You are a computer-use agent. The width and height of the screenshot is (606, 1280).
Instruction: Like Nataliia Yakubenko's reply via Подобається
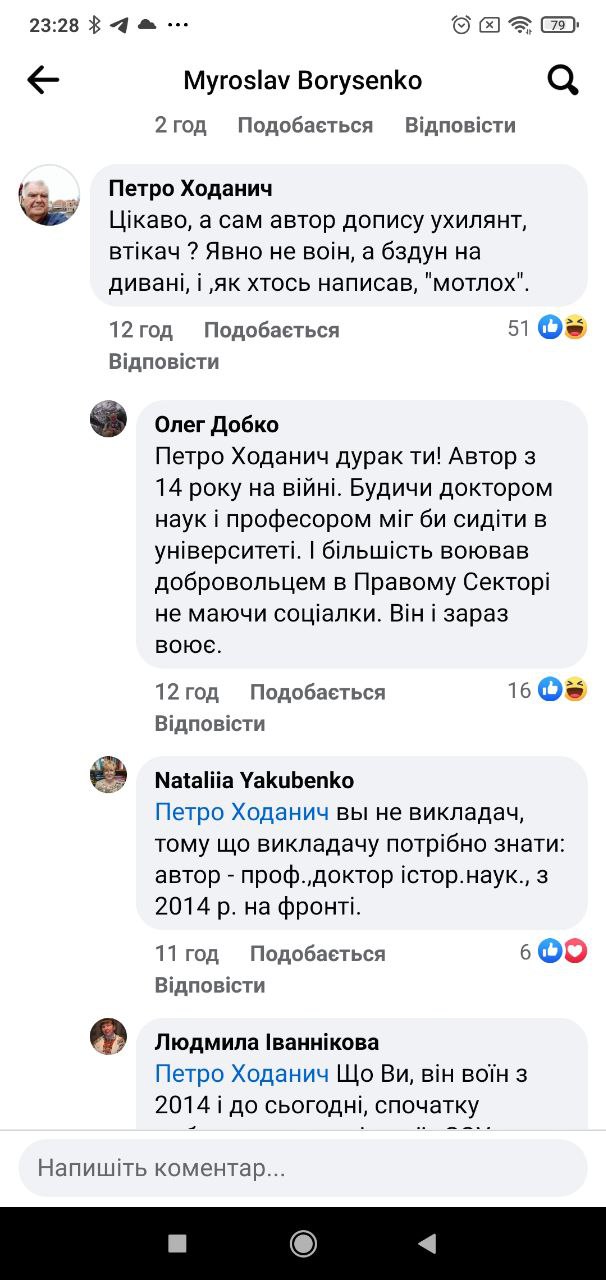click(x=317, y=954)
